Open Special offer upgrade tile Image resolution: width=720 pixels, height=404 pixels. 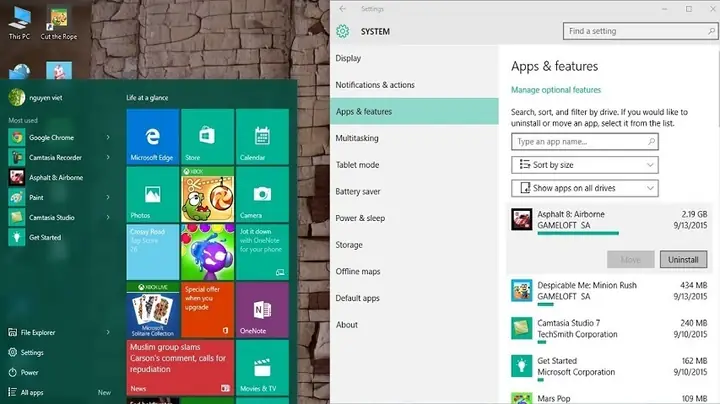point(207,310)
